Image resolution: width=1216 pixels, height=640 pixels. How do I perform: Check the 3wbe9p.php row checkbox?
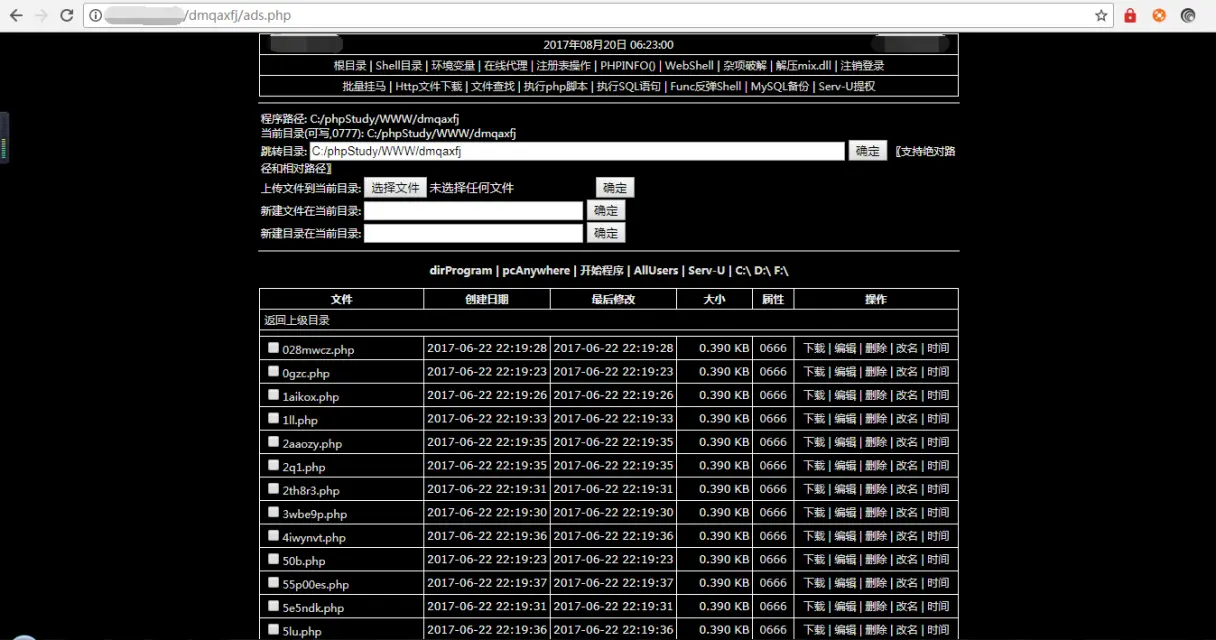(274, 512)
